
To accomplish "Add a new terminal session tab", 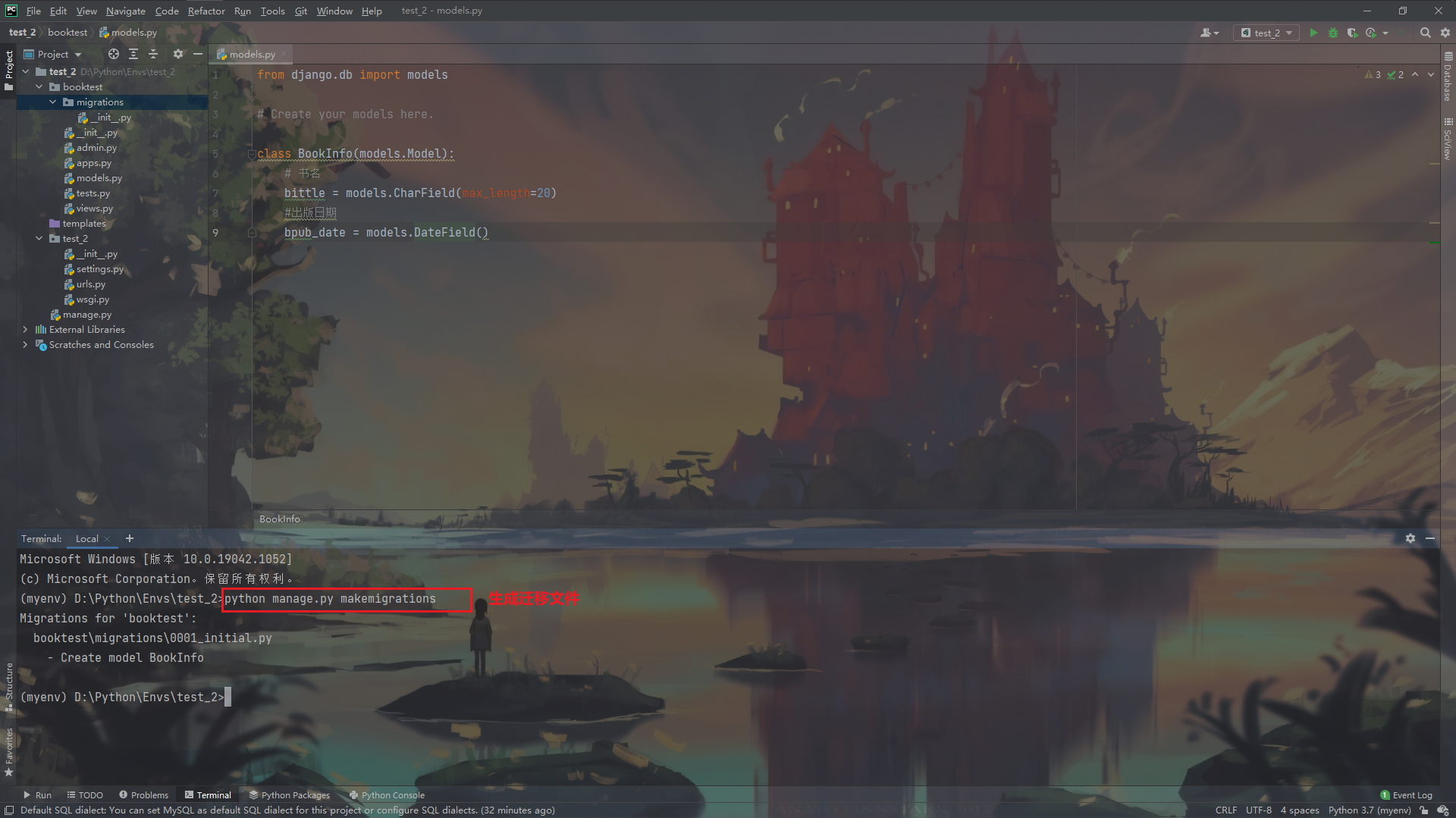I will click(130, 538).
